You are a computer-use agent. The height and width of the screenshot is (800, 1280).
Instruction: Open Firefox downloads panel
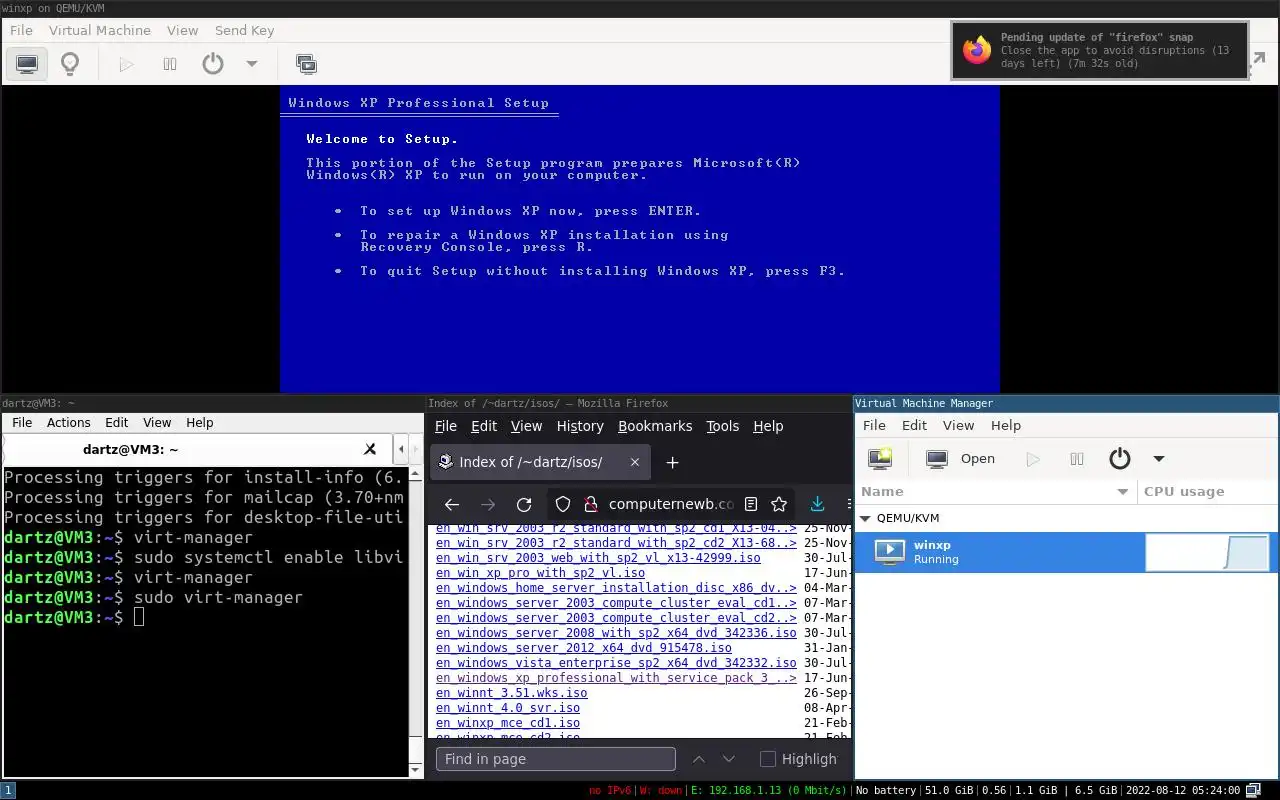[817, 505]
